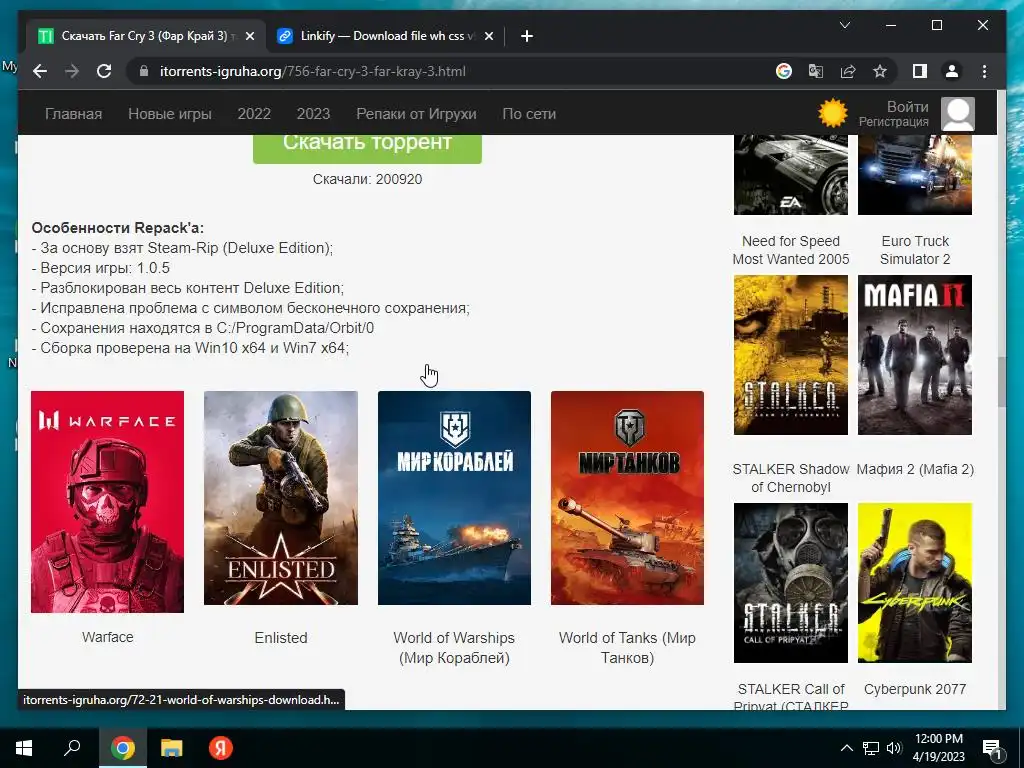Open the Мир Кораблей cover image
This screenshot has height=768, width=1024.
[454, 498]
